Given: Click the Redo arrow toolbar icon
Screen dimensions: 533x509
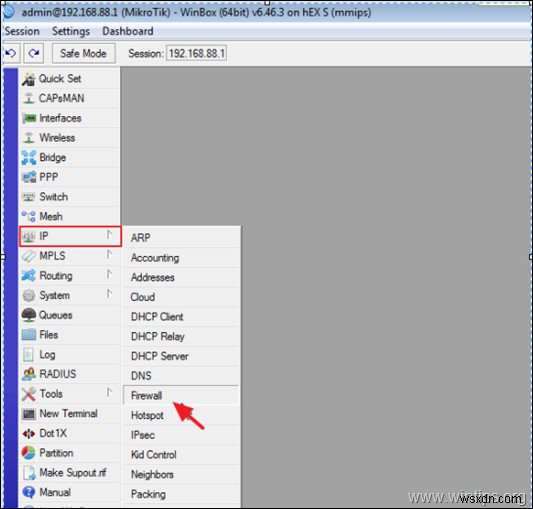Looking at the screenshot, I should (x=34, y=53).
